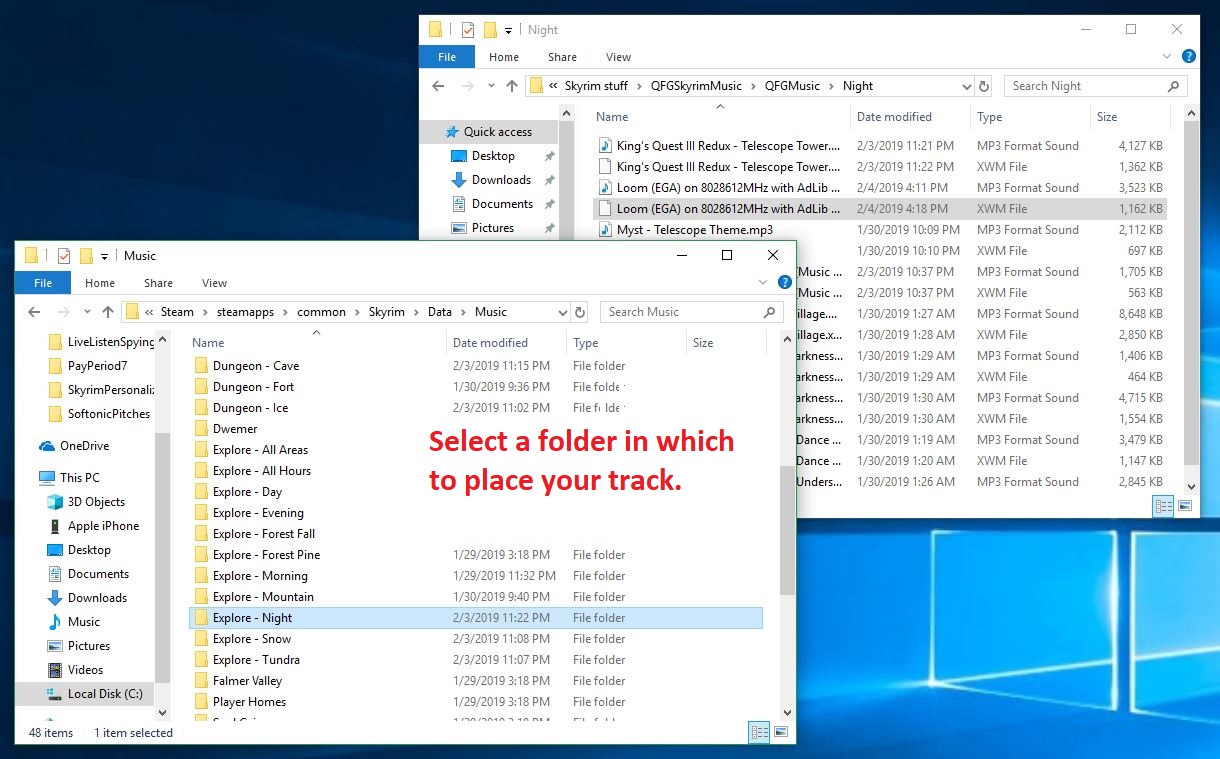Image resolution: width=1220 pixels, height=759 pixels.
Task: Switch Night window to large thumbnails view icon
Action: coord(1186,506)
